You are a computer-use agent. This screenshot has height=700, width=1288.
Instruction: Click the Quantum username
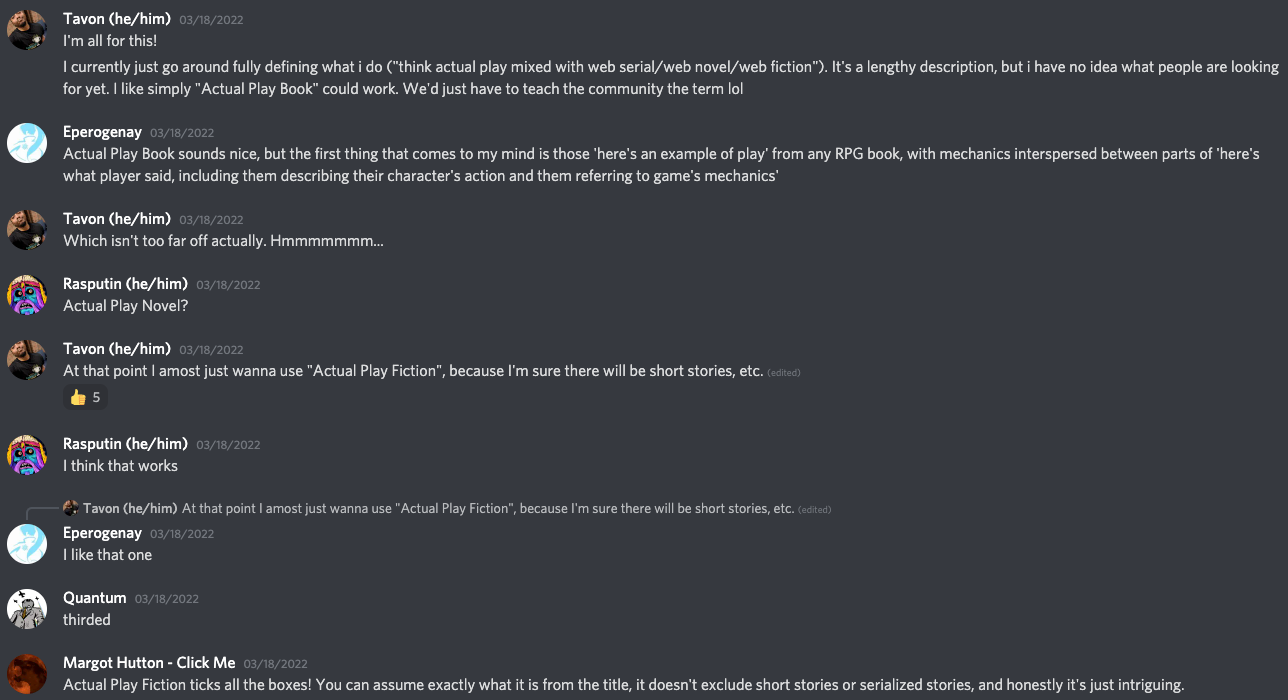[95, 598]
